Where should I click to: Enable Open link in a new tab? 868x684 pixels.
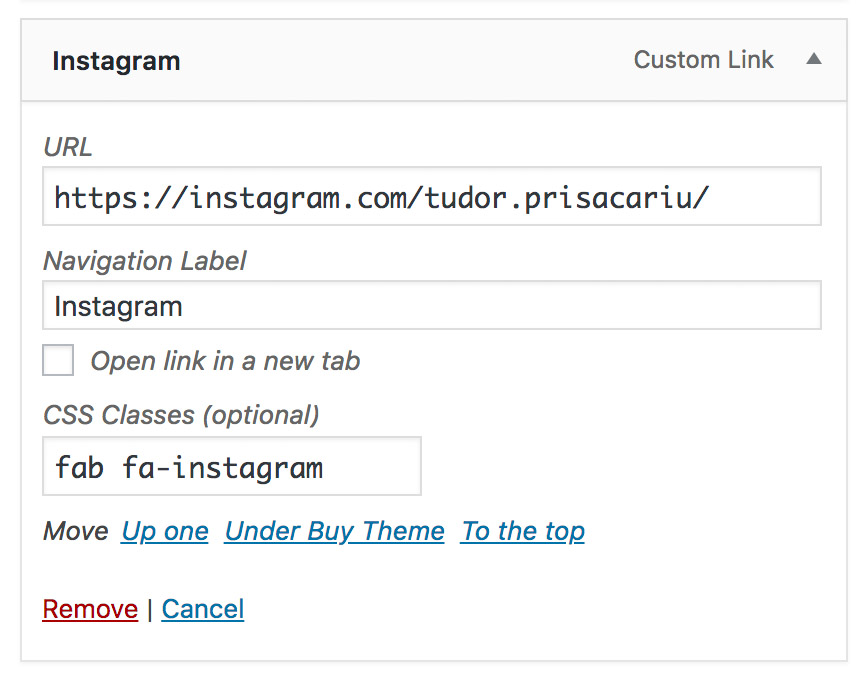[58, 360]
